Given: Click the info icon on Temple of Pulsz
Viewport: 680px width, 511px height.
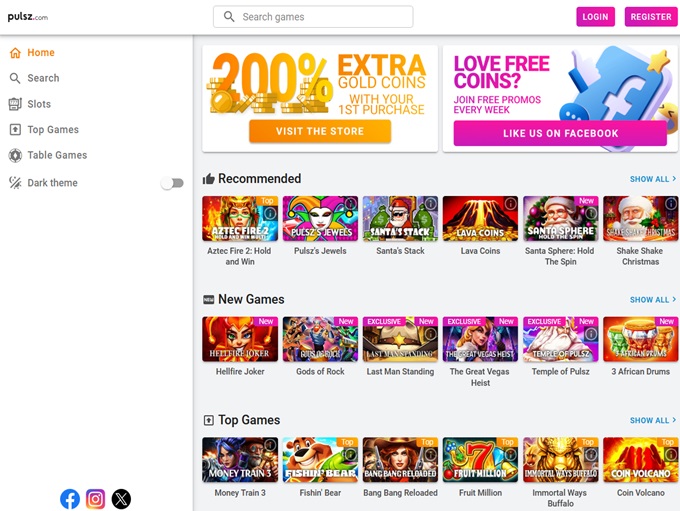Looking at the screenshot, I should (591, 334).
